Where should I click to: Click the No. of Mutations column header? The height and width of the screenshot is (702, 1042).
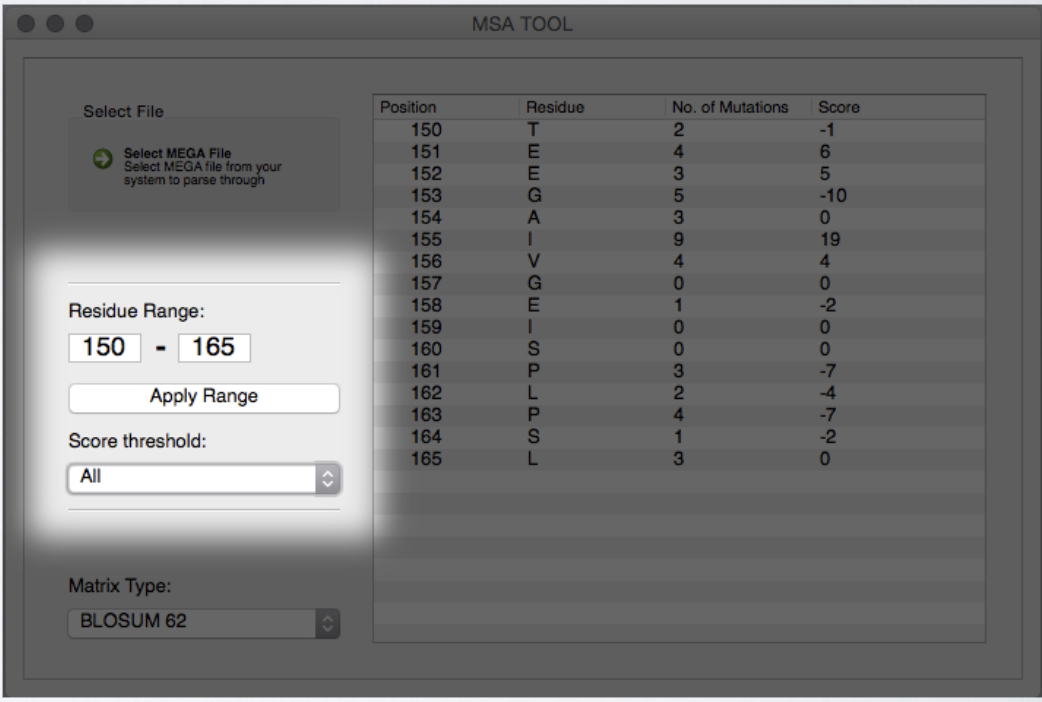(738, 107)
